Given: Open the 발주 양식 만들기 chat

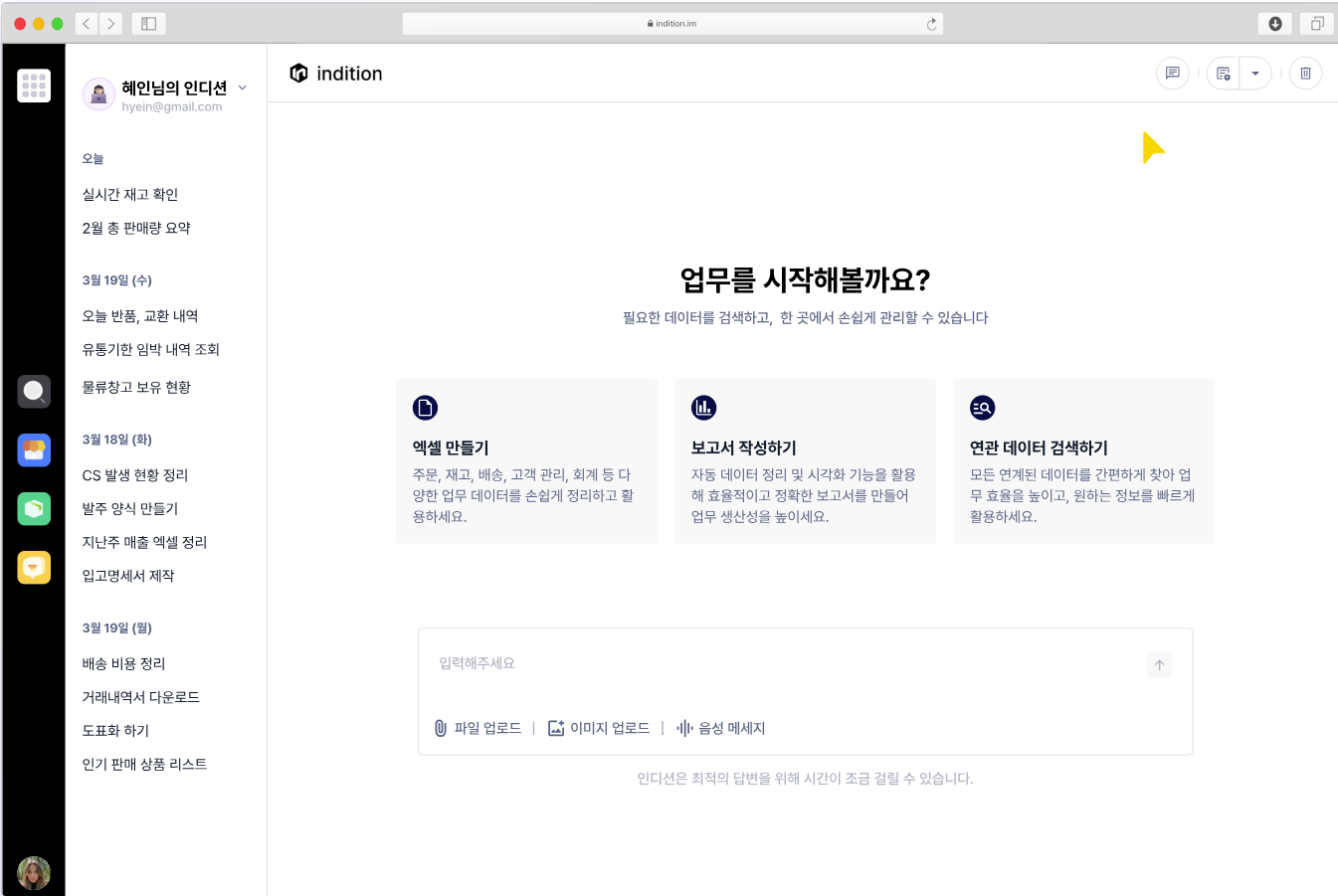Looking at the screenshot, I should click(x=130, y=508).
